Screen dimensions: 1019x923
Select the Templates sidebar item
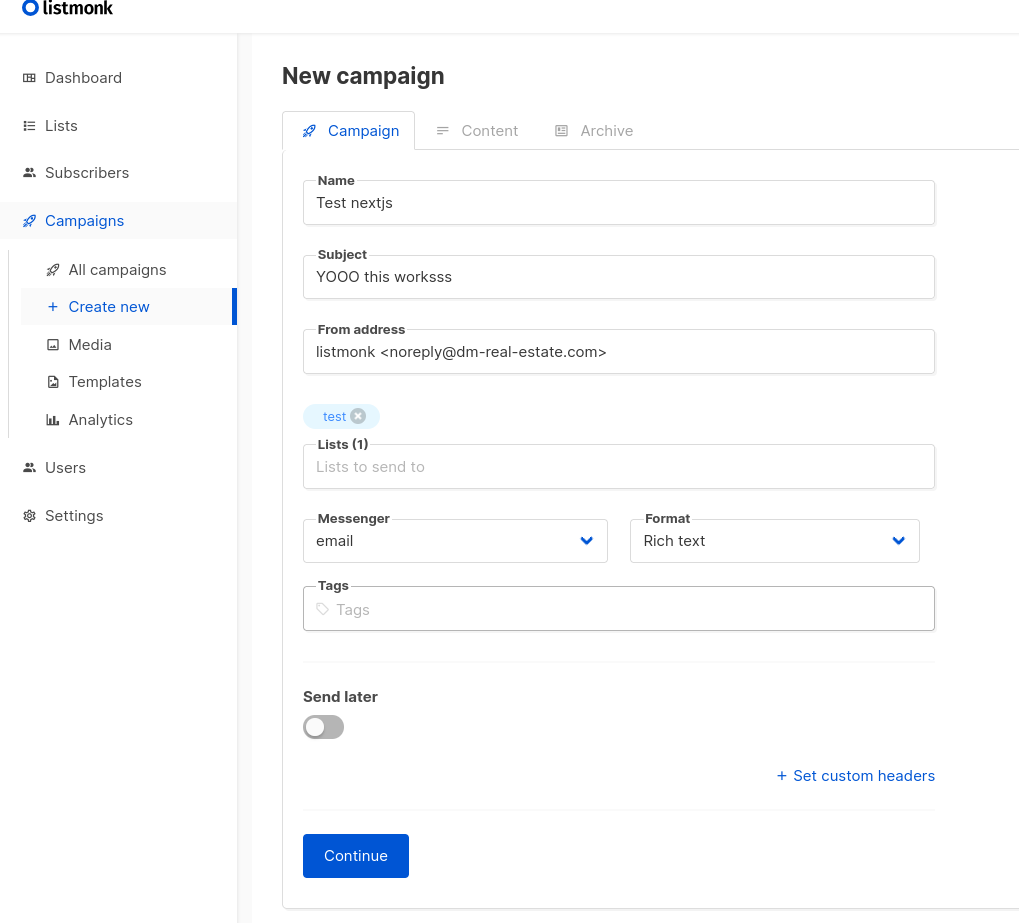(x=103, y=382)
